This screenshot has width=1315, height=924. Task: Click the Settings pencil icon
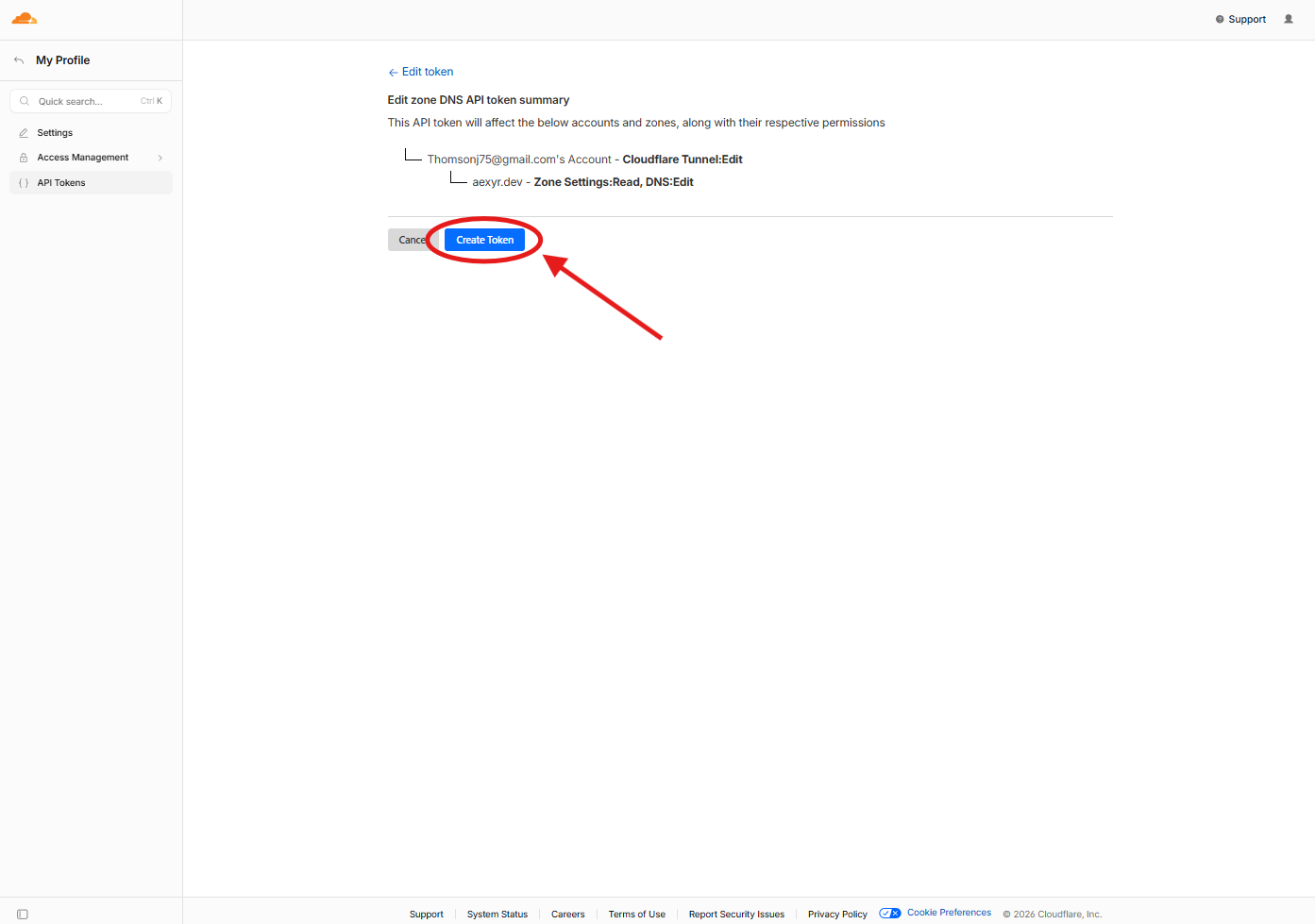[24, 133]
